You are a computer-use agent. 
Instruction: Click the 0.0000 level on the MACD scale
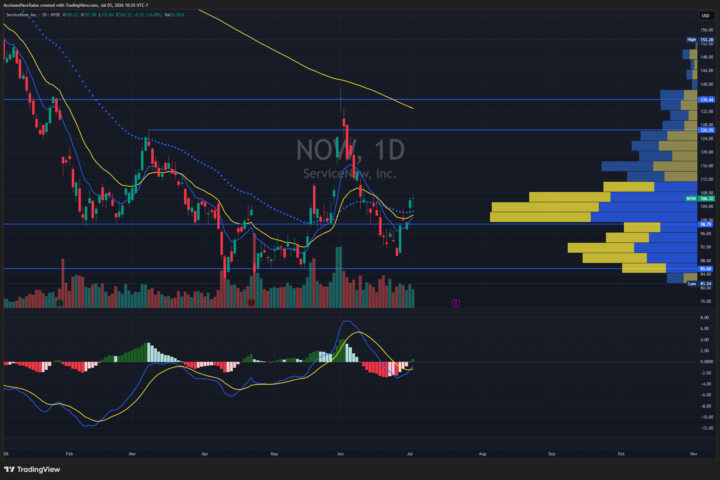click(x=706, y=361)
